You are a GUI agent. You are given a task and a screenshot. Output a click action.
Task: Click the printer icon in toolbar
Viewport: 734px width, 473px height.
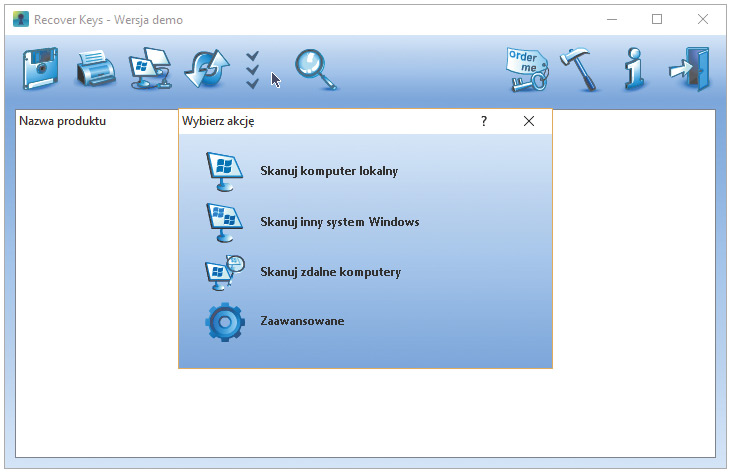(x=97, y=68)
